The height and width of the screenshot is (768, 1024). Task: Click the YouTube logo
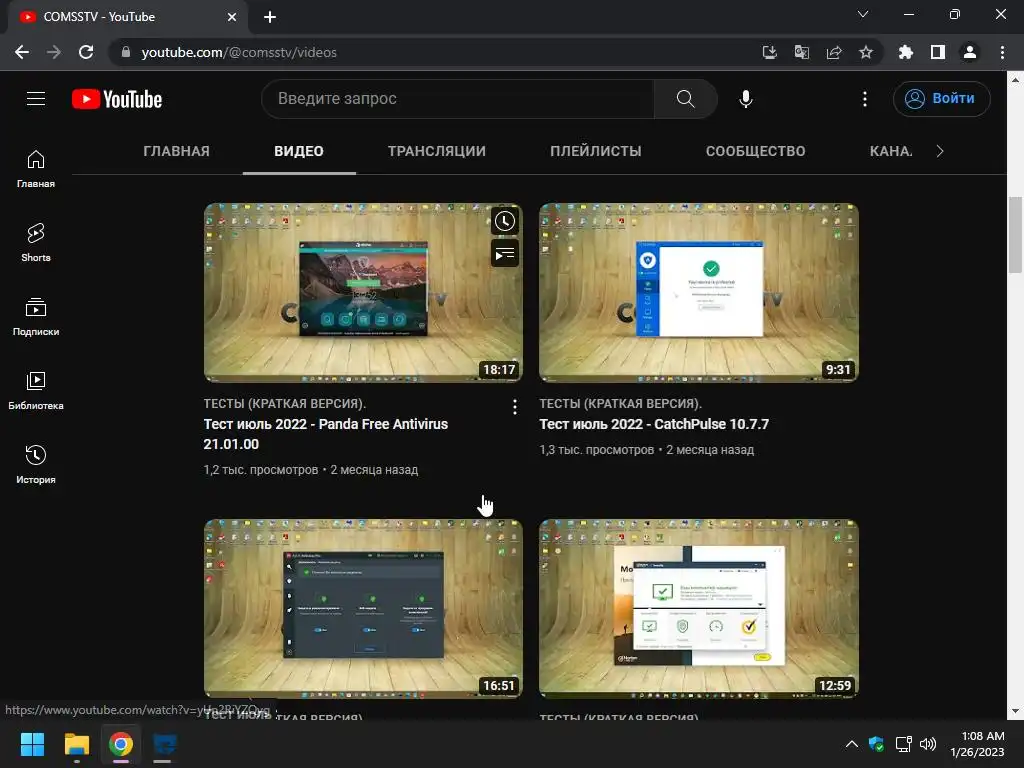pyautogui.click(x=117, y=99)
